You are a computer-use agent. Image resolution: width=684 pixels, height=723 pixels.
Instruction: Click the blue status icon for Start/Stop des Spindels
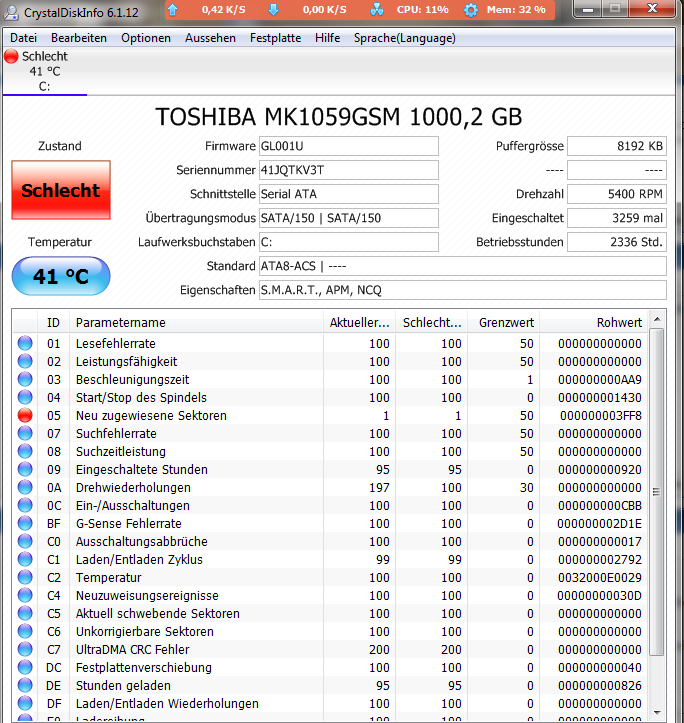25,397
